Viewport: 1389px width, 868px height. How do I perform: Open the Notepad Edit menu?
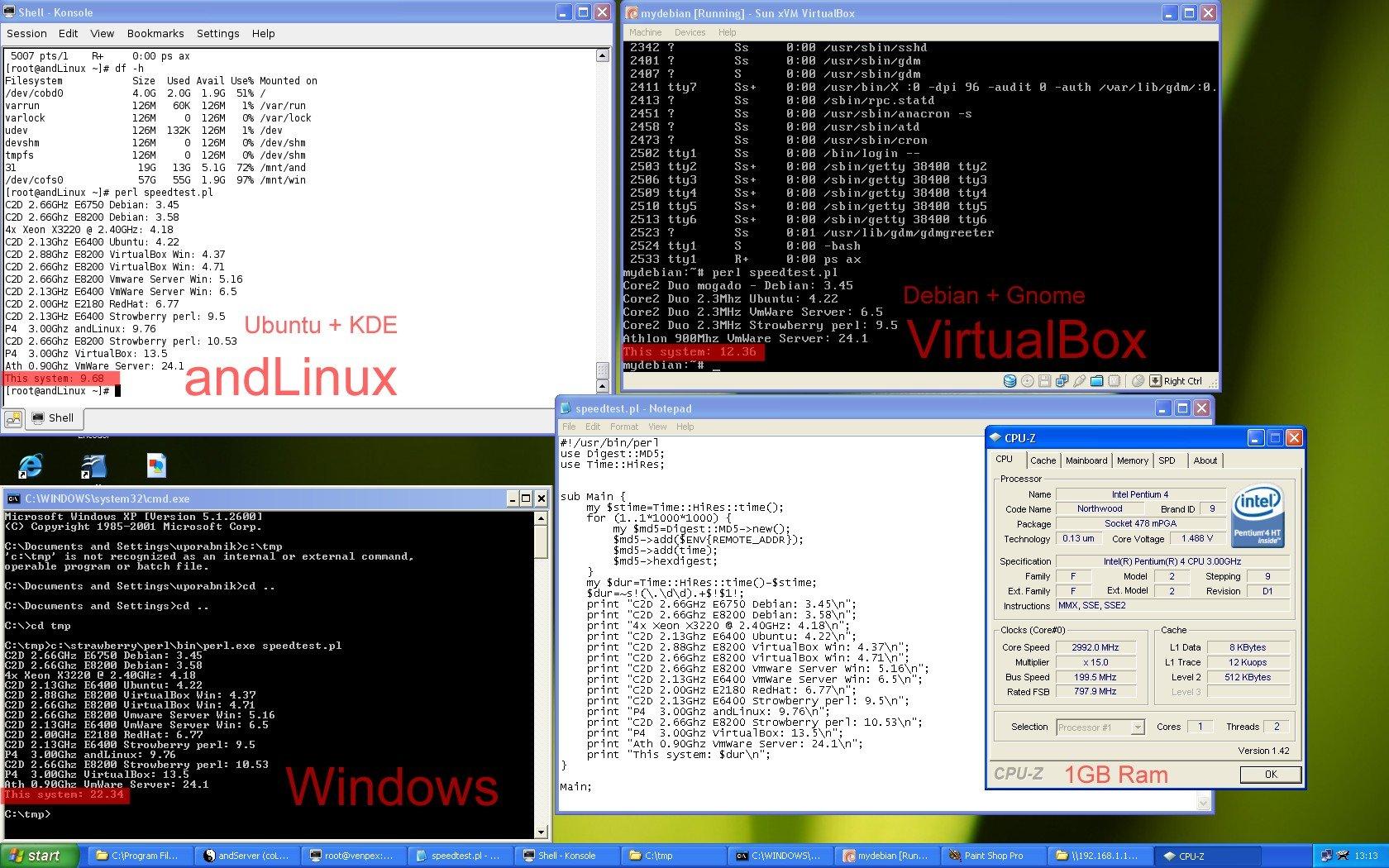pyautogui.click(x=593, y=427)
